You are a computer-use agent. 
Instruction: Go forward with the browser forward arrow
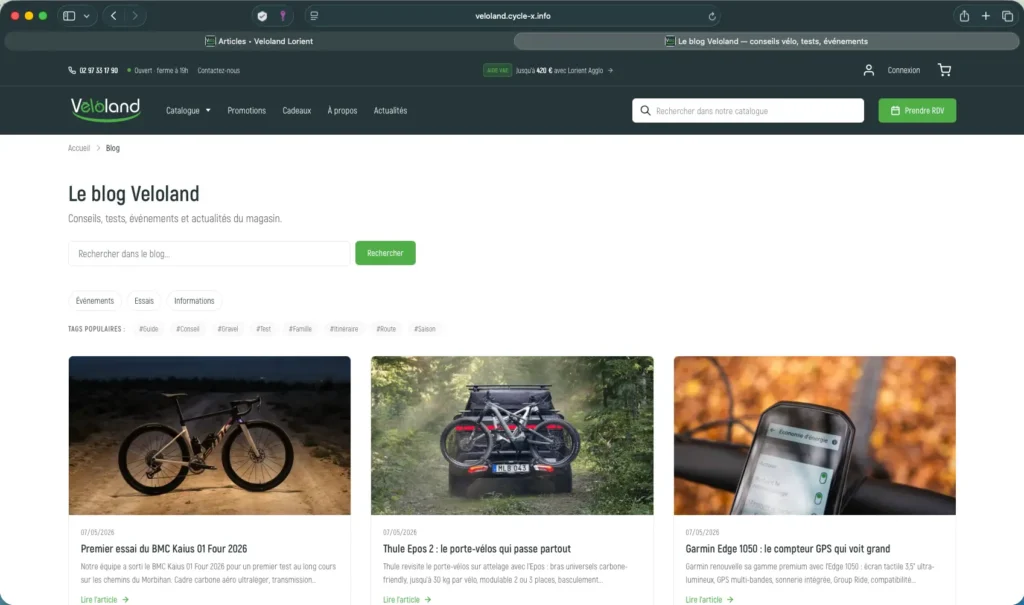pos(135,16)
